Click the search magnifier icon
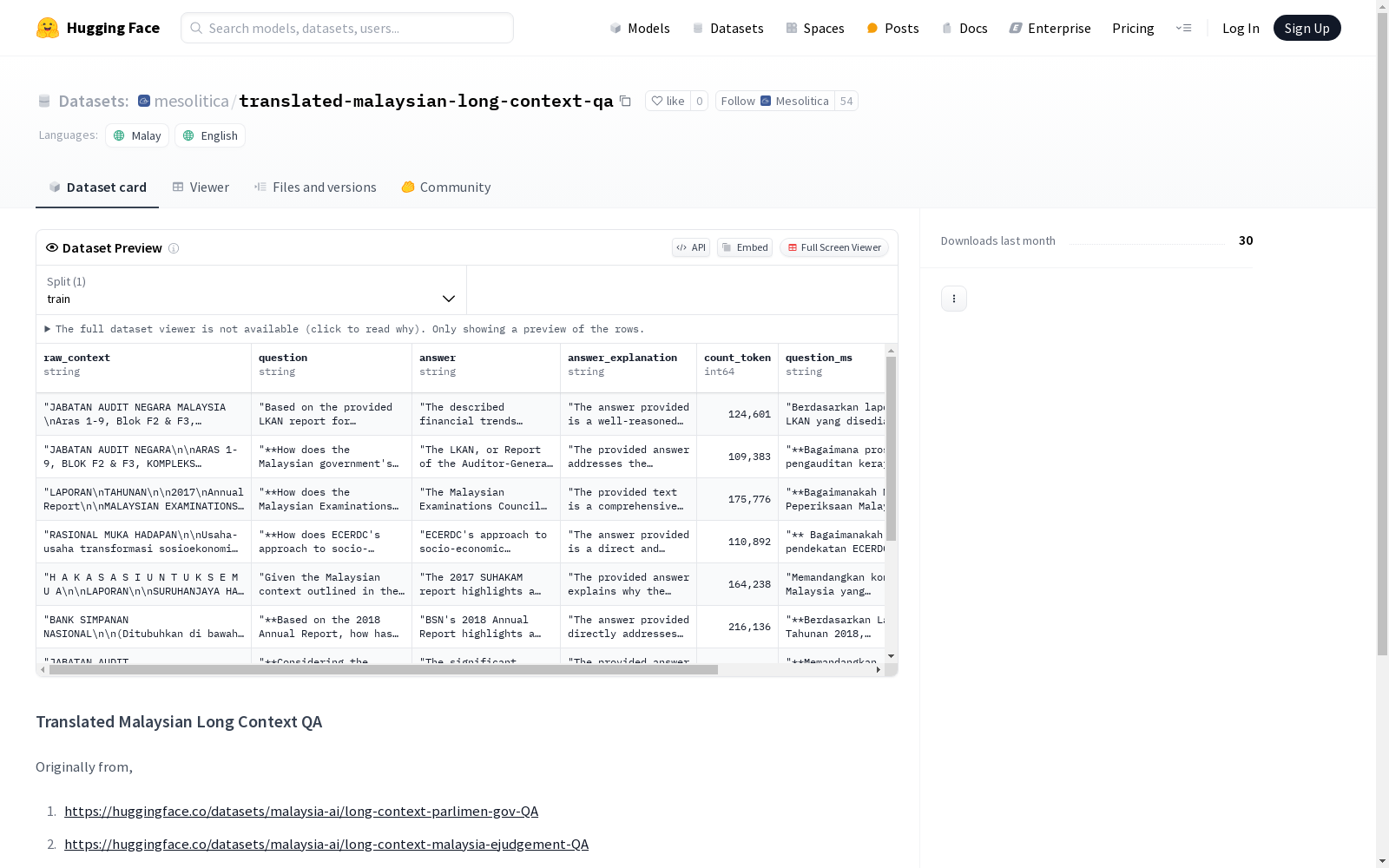The image size is (1389, 868). 196,28
